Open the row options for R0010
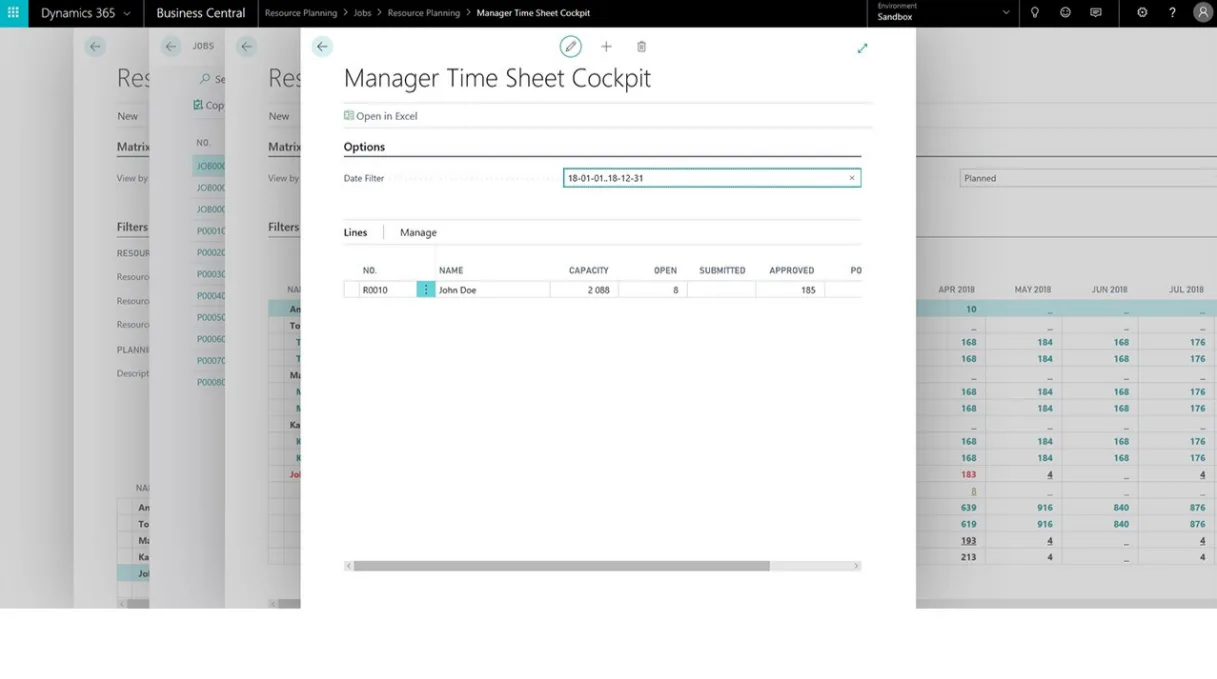 pyautogui.click(x=426, y=290)
